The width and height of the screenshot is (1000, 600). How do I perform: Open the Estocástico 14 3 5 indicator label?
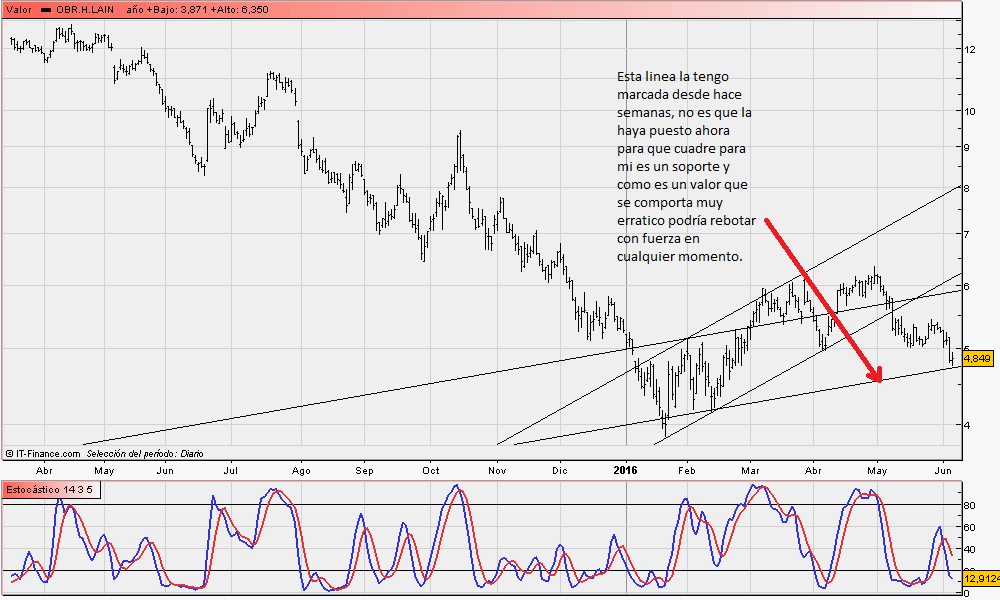48,490
